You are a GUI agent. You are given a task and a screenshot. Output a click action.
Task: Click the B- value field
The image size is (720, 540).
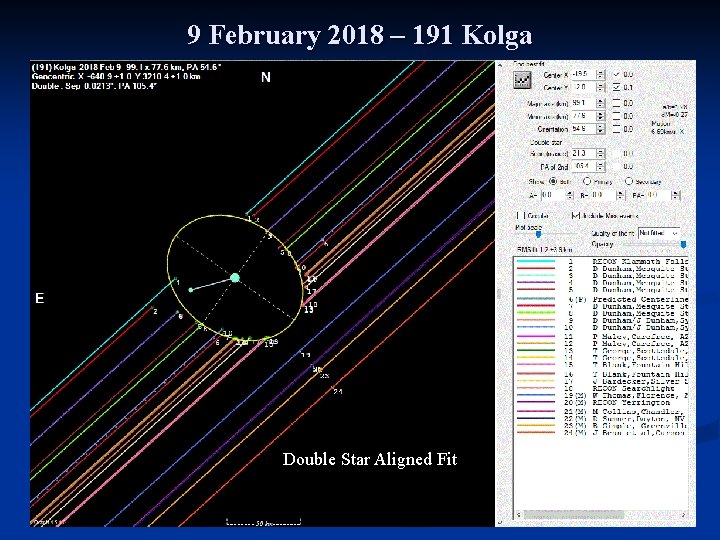click(x=603, y=195)
